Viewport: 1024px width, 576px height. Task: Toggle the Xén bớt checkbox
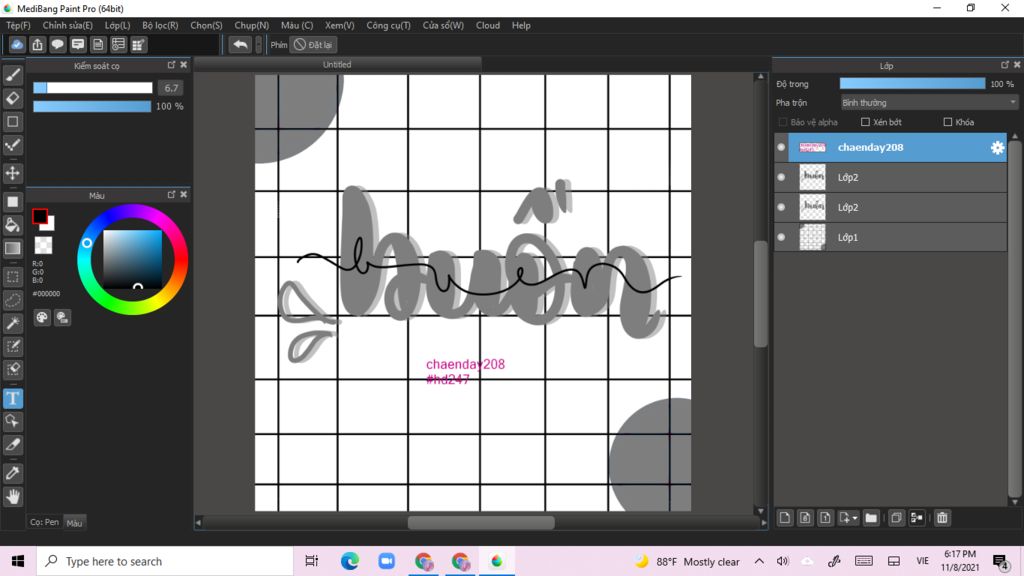(865, 122)
